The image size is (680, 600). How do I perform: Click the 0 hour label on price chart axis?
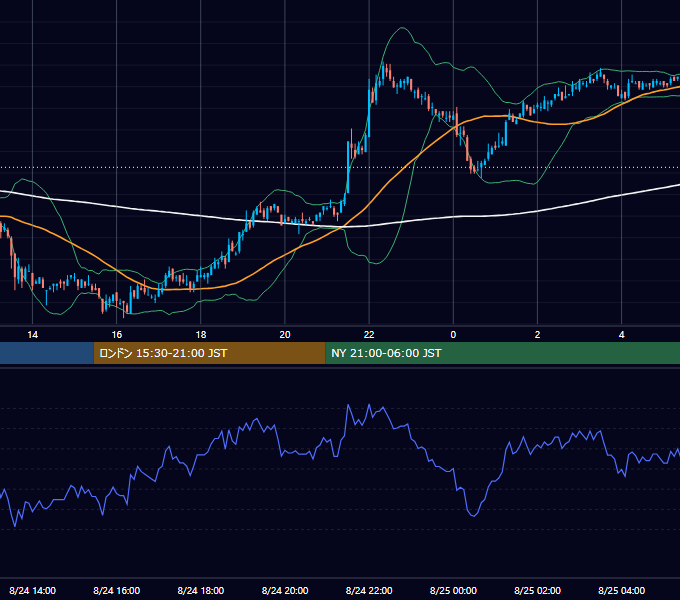pos(453,335)
